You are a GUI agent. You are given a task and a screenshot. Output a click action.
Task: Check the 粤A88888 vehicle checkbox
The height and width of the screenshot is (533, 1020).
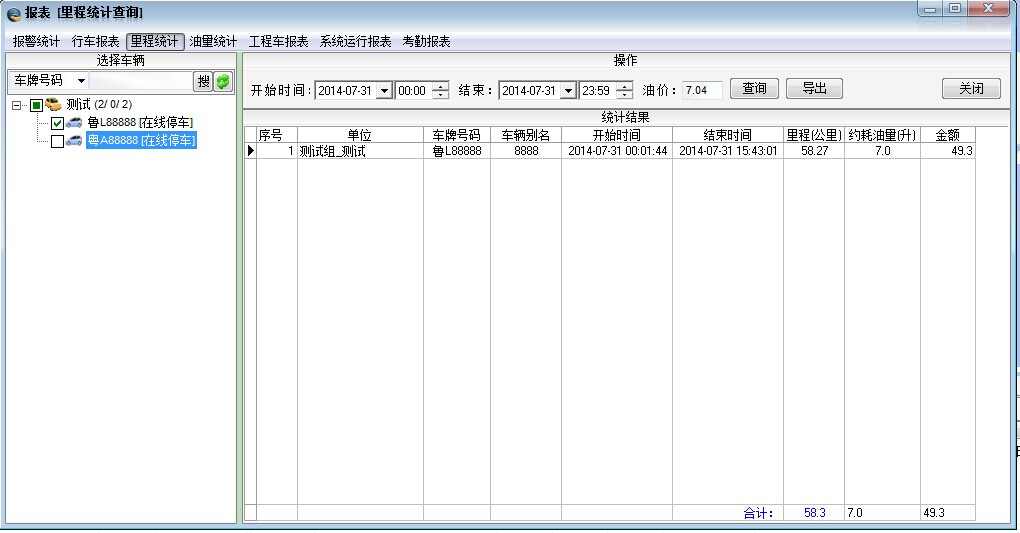[57, 141]
